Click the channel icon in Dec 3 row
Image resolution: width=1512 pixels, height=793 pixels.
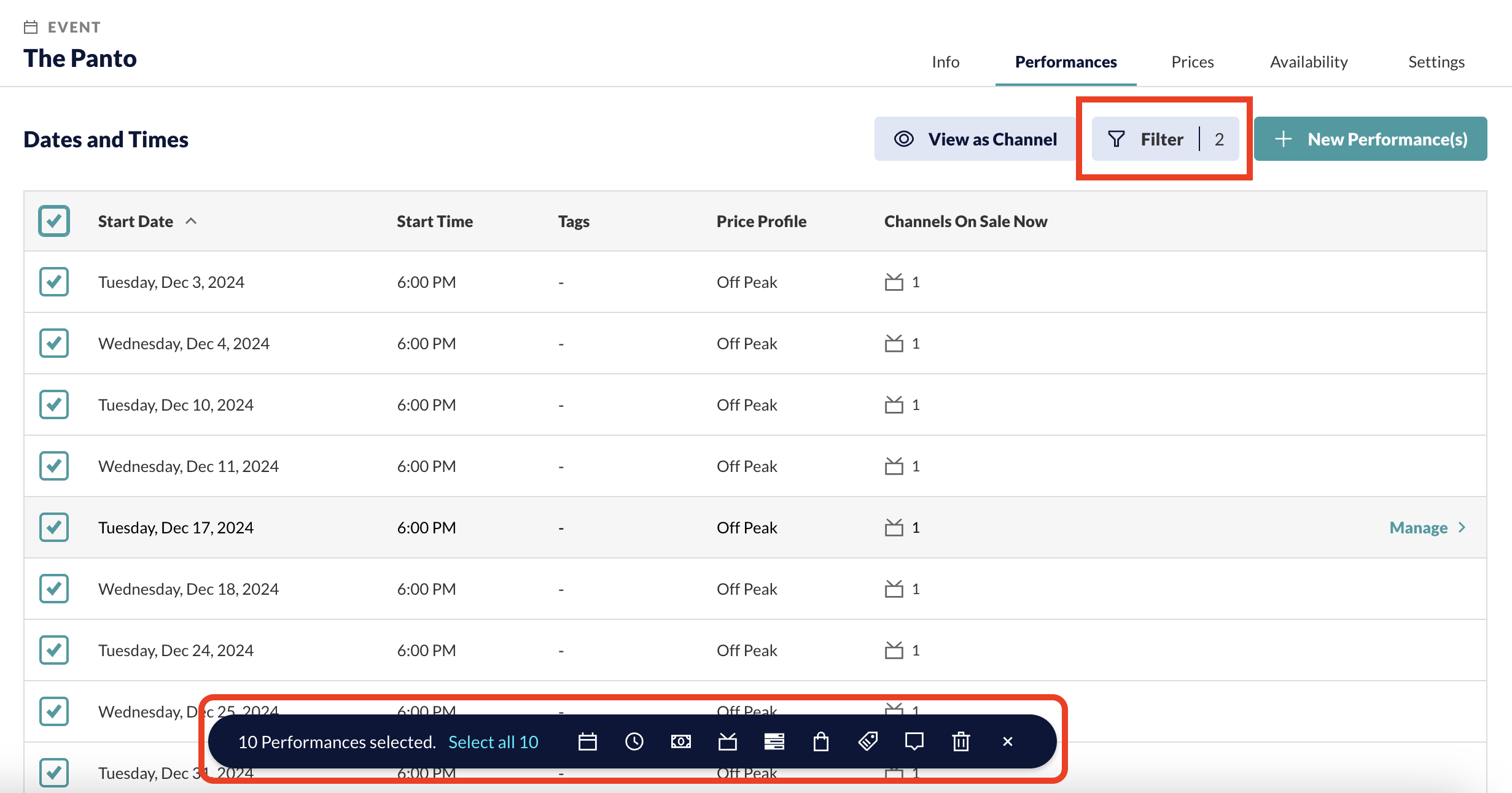[x=894, y=282]
